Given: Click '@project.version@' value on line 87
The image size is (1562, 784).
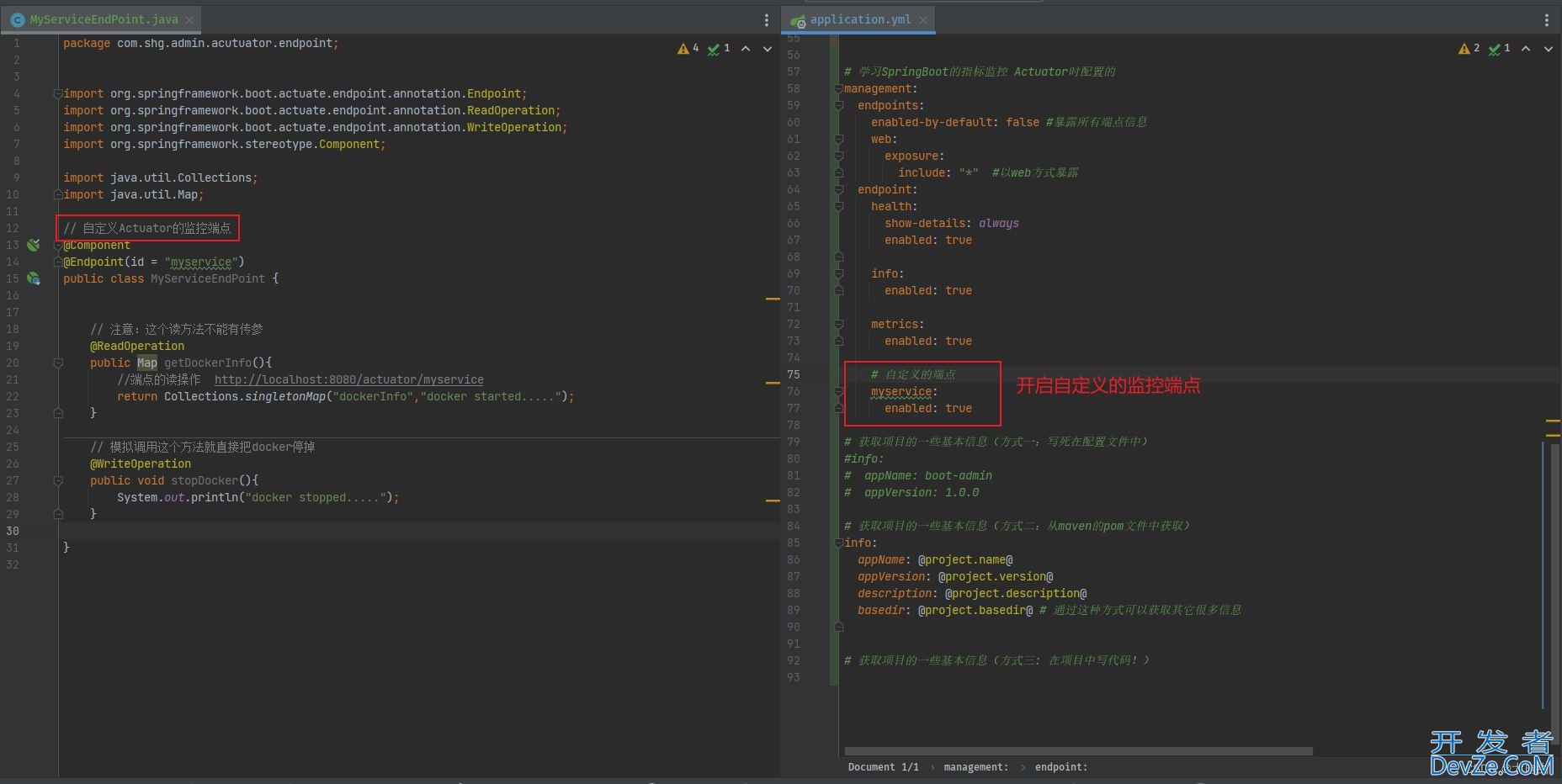Looking at the screenshot, I should tap(996, 576).
